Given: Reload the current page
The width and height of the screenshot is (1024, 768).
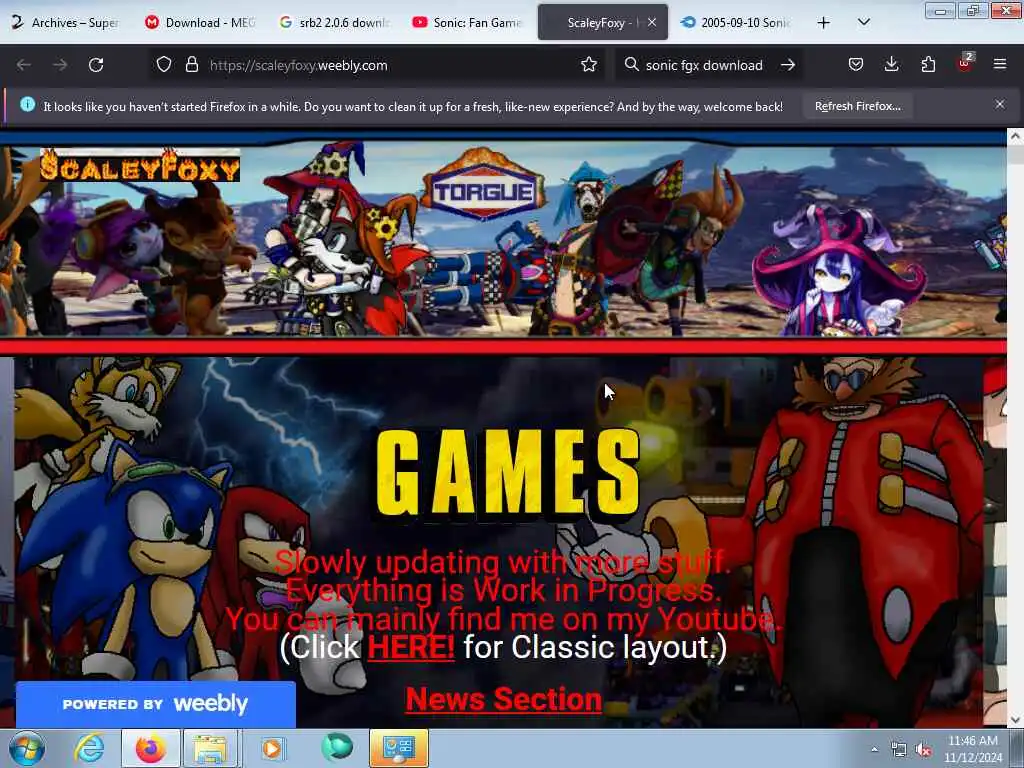Looking at the screenshot, I should click(96, 65).
